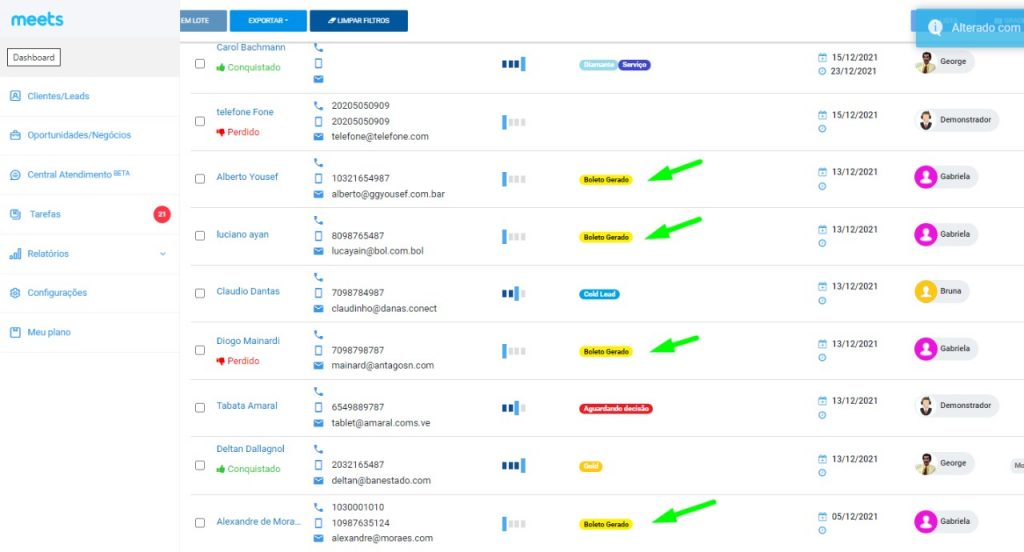1024x552 pixels.
Task: Click George owner chip in Carol row
Action: pos(944,61)
